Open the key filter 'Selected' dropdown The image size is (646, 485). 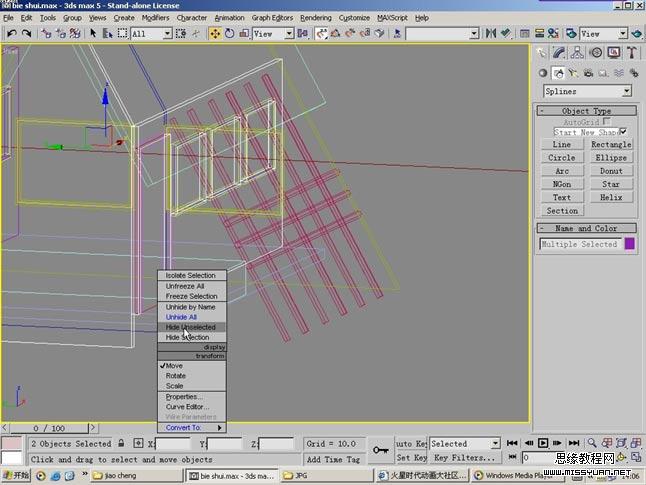[495, 443]
